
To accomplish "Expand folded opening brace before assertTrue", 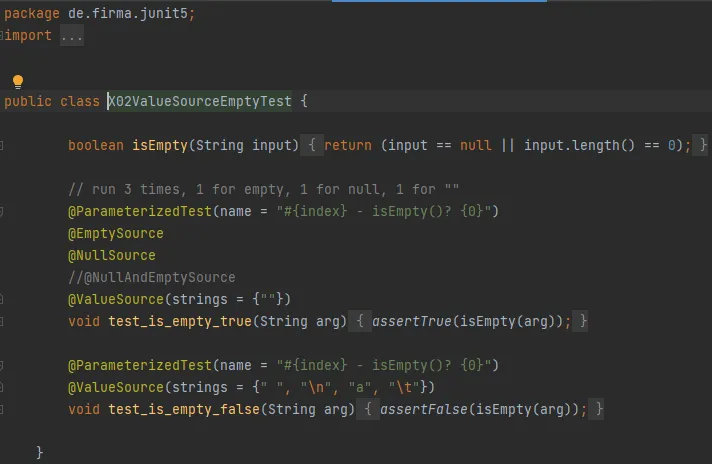I will (360, 321).
